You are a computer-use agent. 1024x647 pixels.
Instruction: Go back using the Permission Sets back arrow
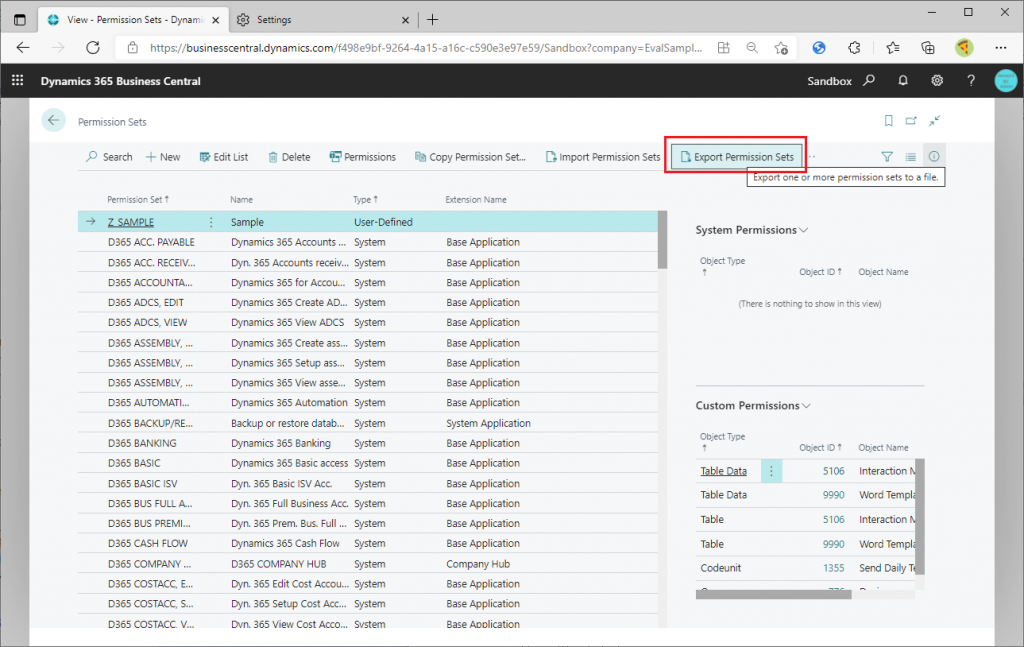[54, 120]
